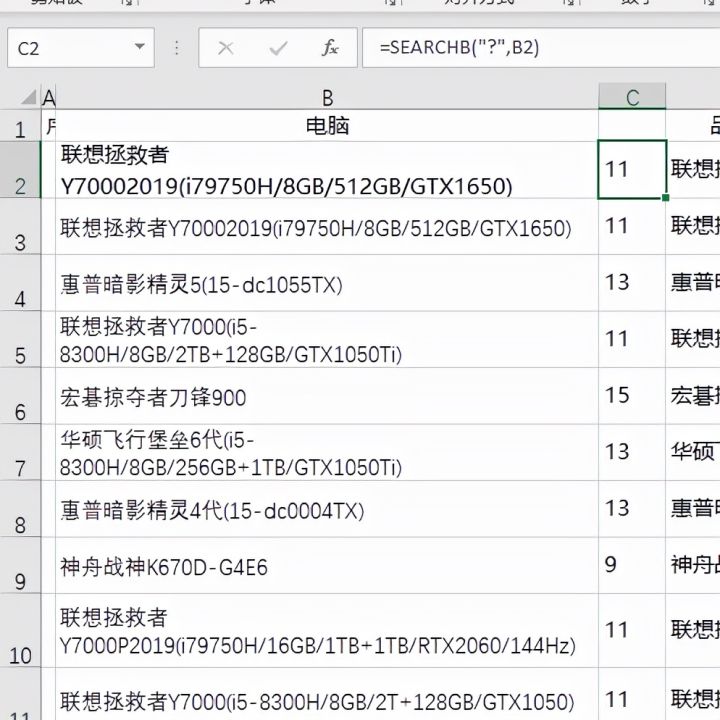Cancel the formula entry with the X icon
The width and height of the screenshot is (720, 720).
[x=225, y=48]
